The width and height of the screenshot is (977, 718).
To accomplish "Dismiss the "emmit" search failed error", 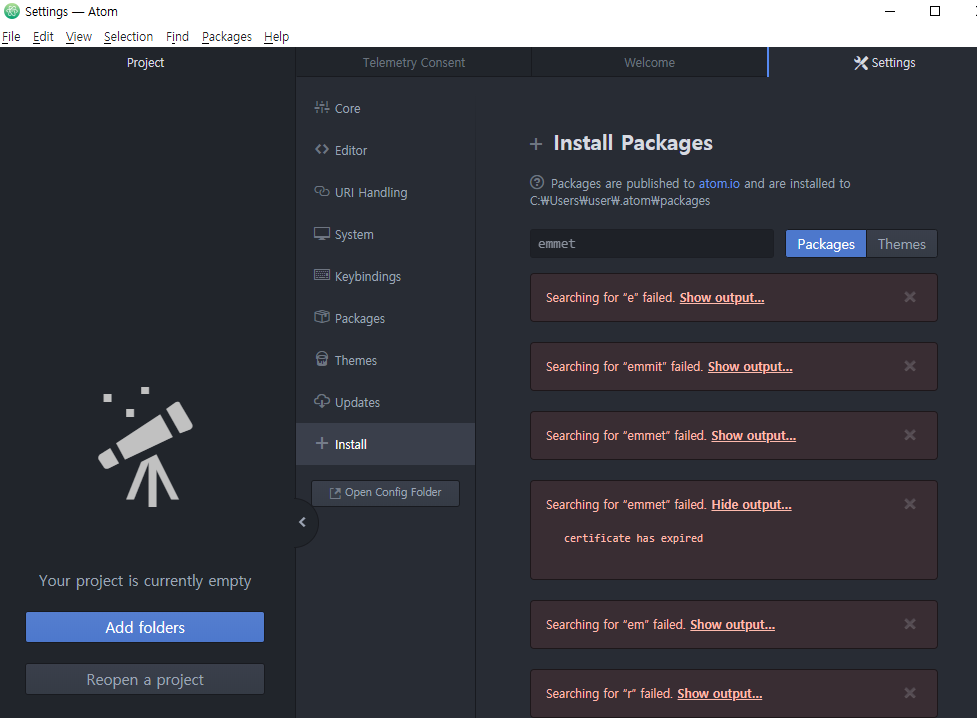I will (x=910, y=366).
